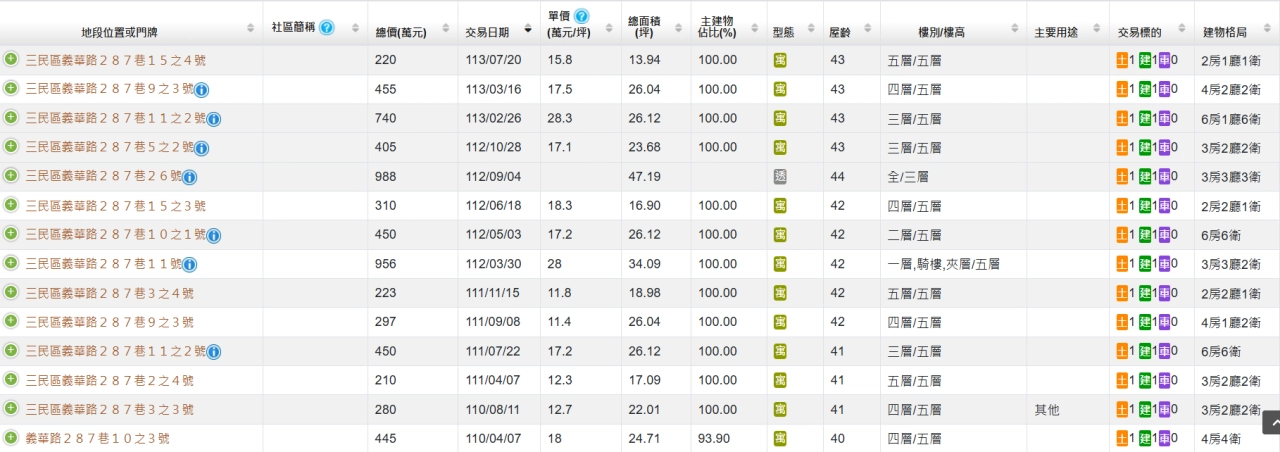Click orange 土 badge in the 287巷11號 row

click(1123, 264)
